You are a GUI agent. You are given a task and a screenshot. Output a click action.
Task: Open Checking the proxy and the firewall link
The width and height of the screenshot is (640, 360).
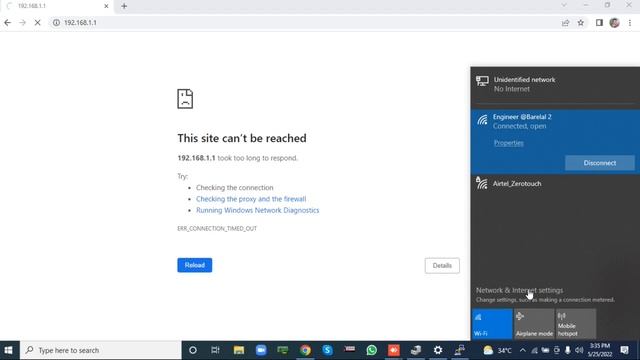coord(251,199)
